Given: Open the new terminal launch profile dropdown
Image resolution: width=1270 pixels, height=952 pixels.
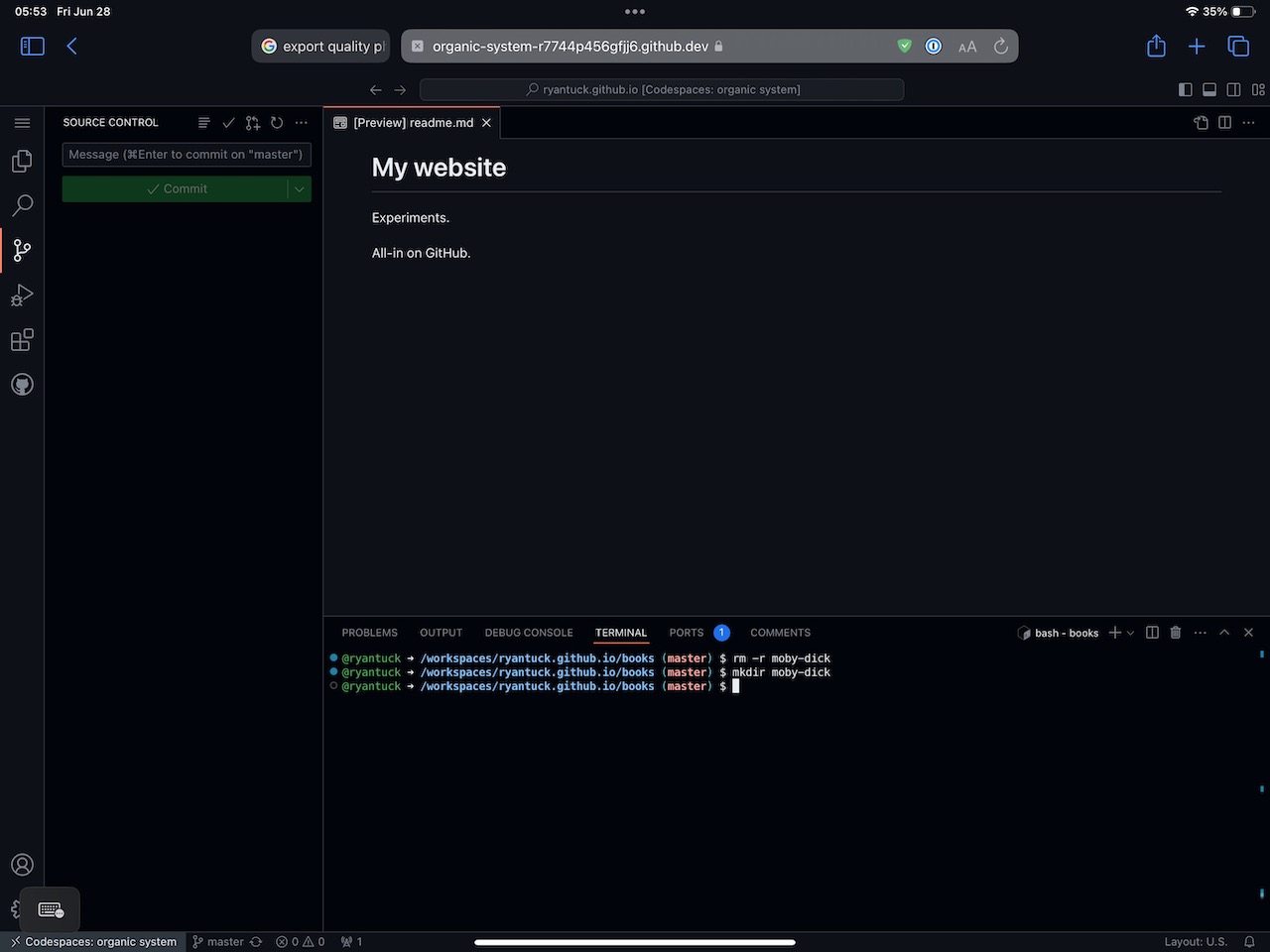Looking at the screenshot, I should pyautogui.click(x=1130, y=633).
